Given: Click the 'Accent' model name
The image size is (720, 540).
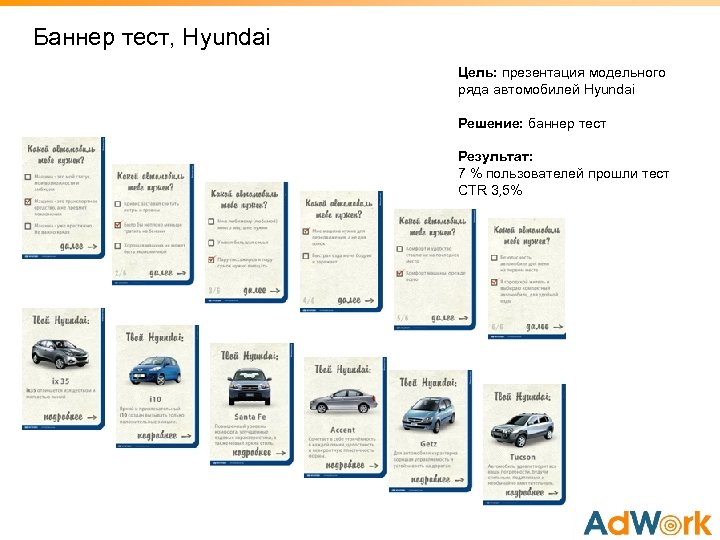Looking at the screenshot, I should pos(343,430).
